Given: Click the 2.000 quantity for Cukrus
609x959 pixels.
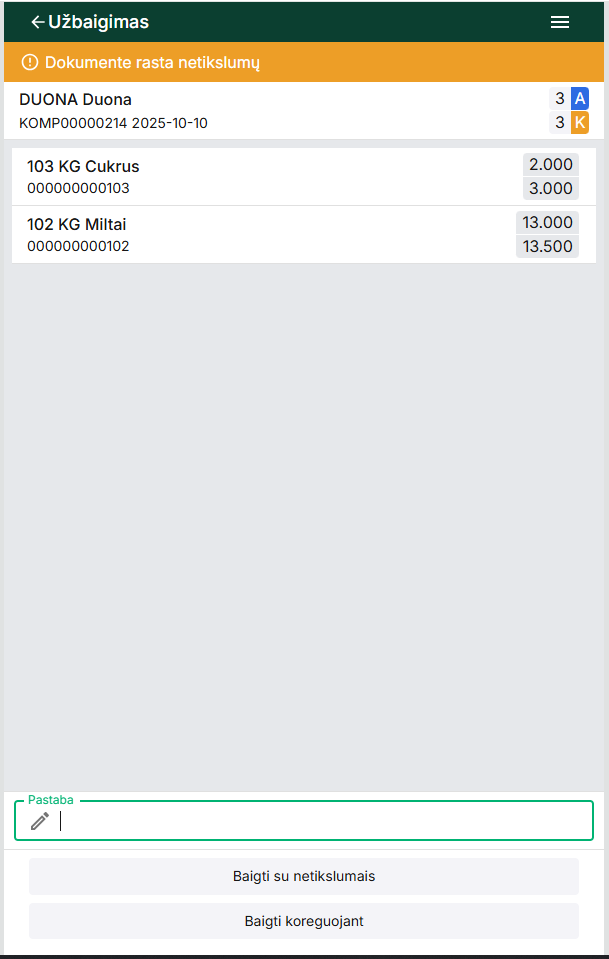Looking at the screenshot, I should (550, 165).
